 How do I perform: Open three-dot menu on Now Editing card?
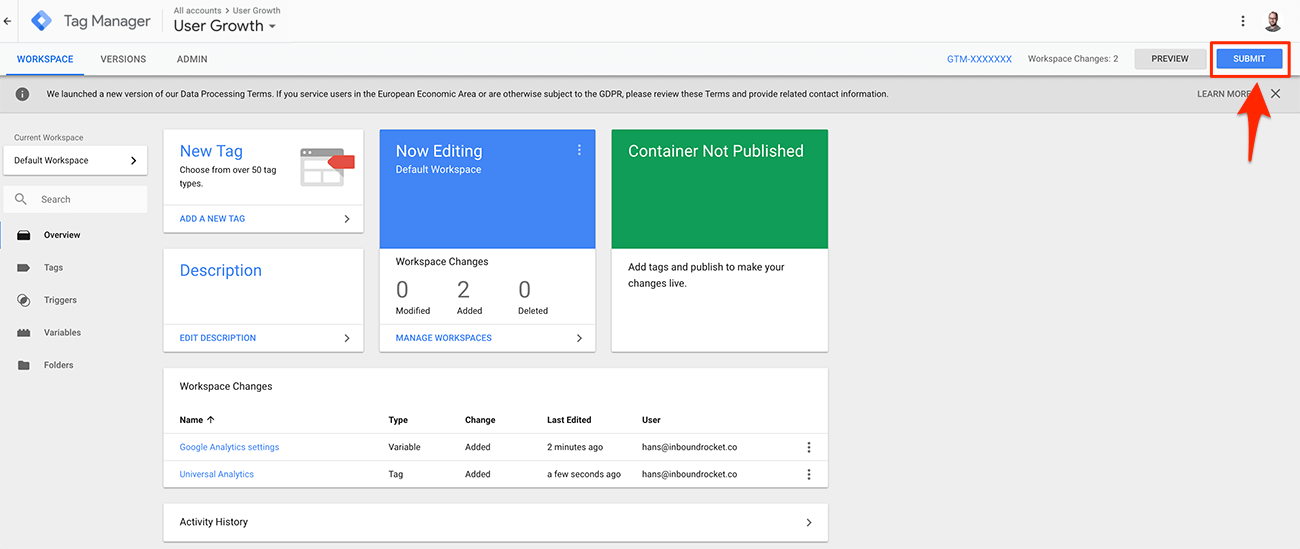(579, 150)
